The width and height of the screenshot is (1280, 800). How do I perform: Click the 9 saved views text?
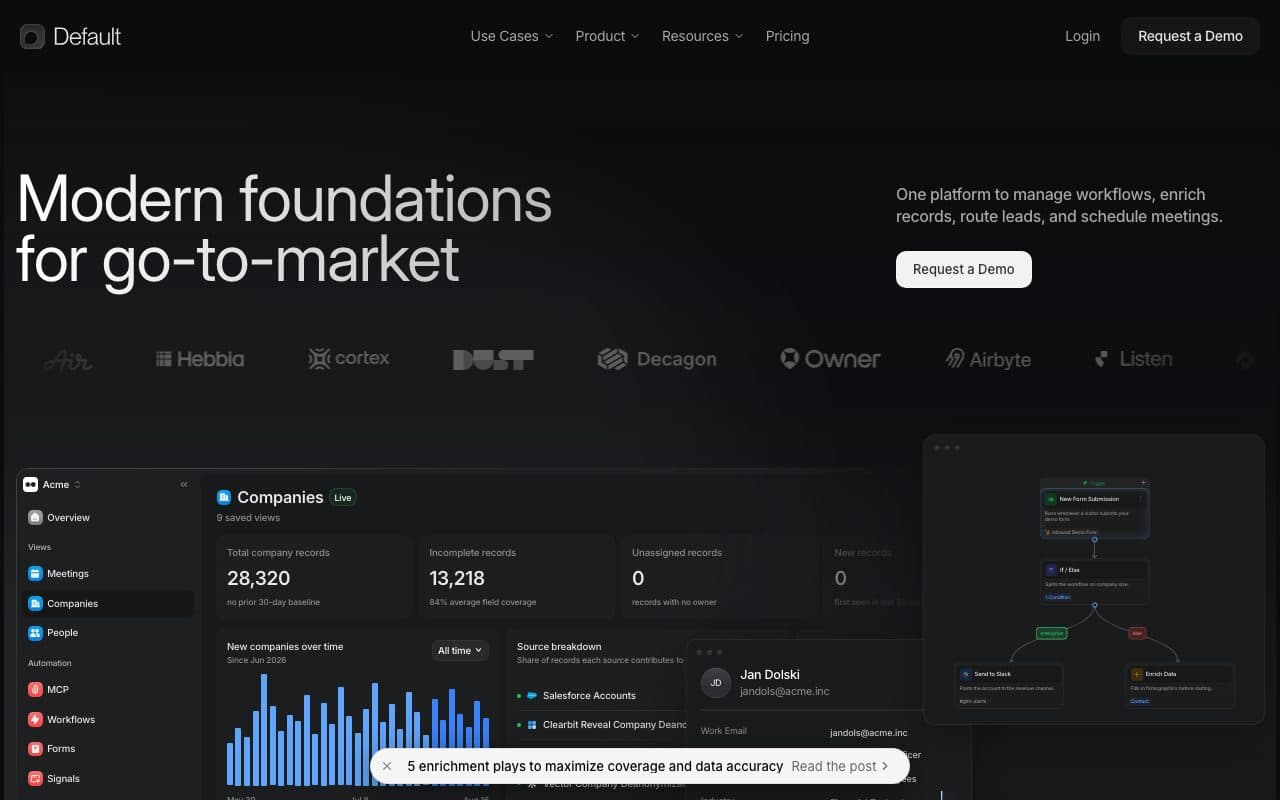(248, 518)
